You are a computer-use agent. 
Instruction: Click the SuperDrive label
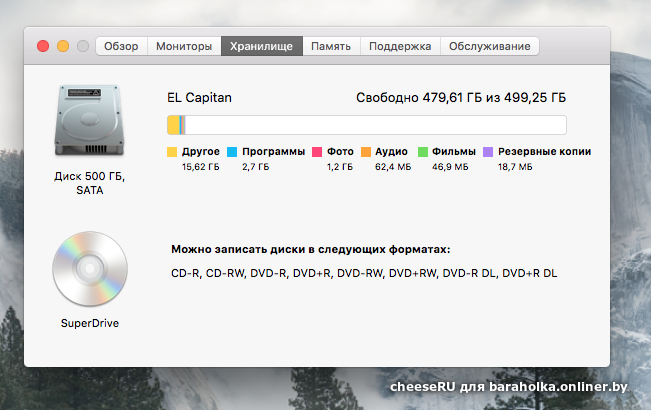tap(90, 323)
